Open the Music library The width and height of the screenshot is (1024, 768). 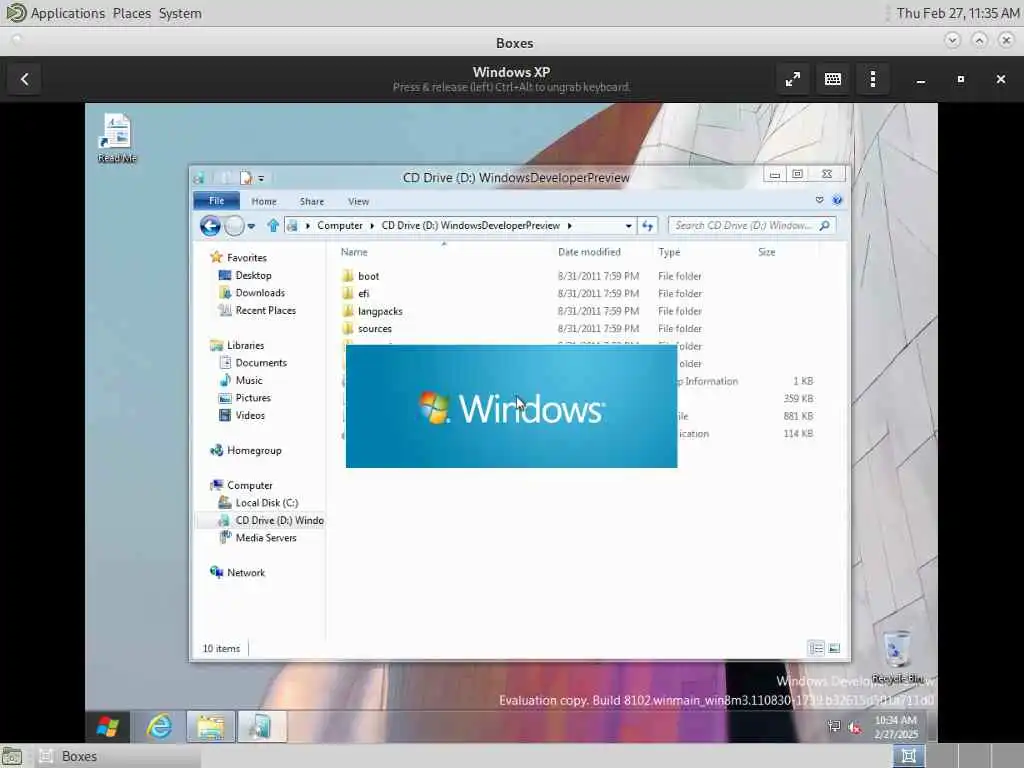click(249, 380)
